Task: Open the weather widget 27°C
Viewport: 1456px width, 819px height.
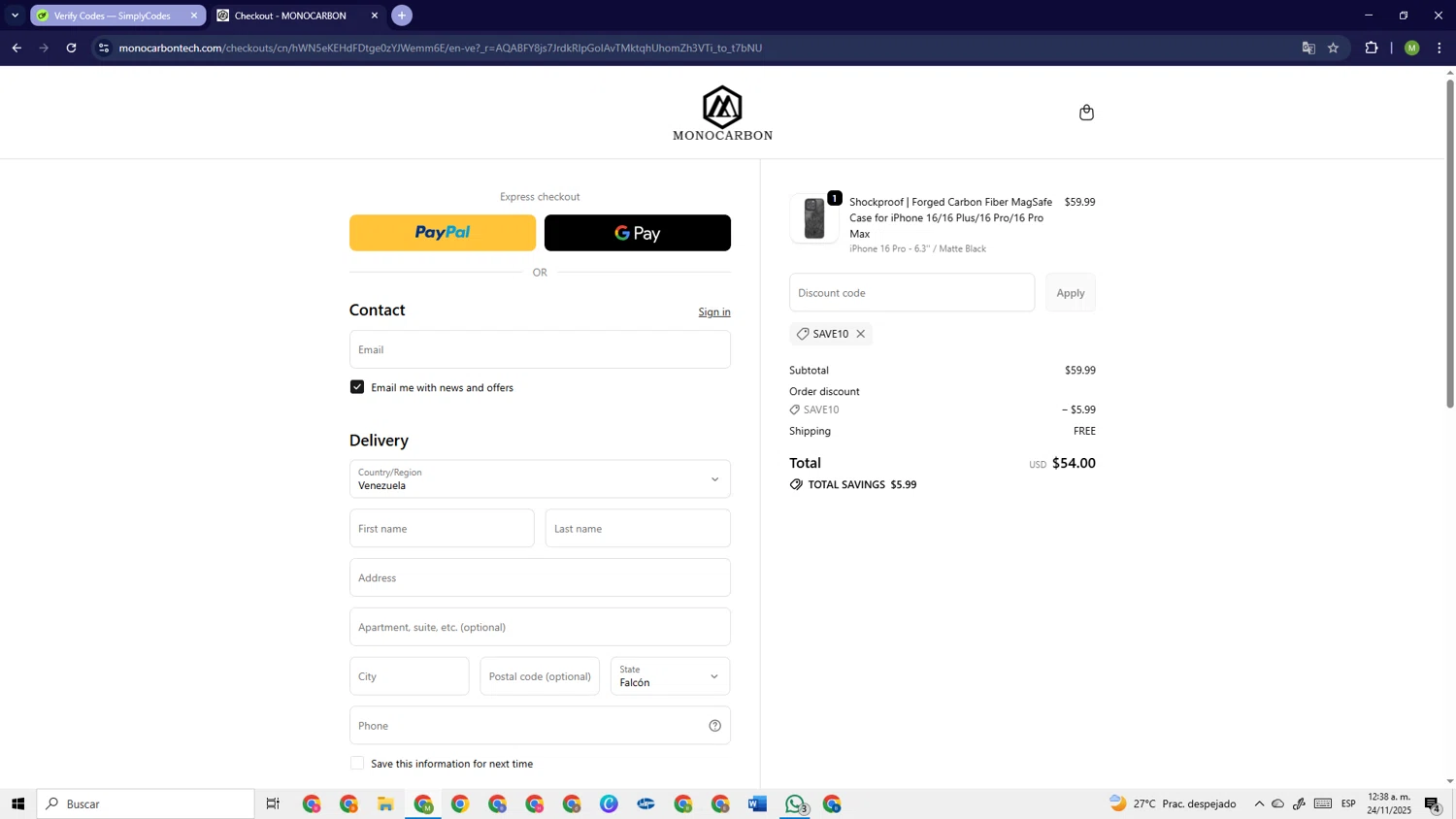Action: [1174, 803]
